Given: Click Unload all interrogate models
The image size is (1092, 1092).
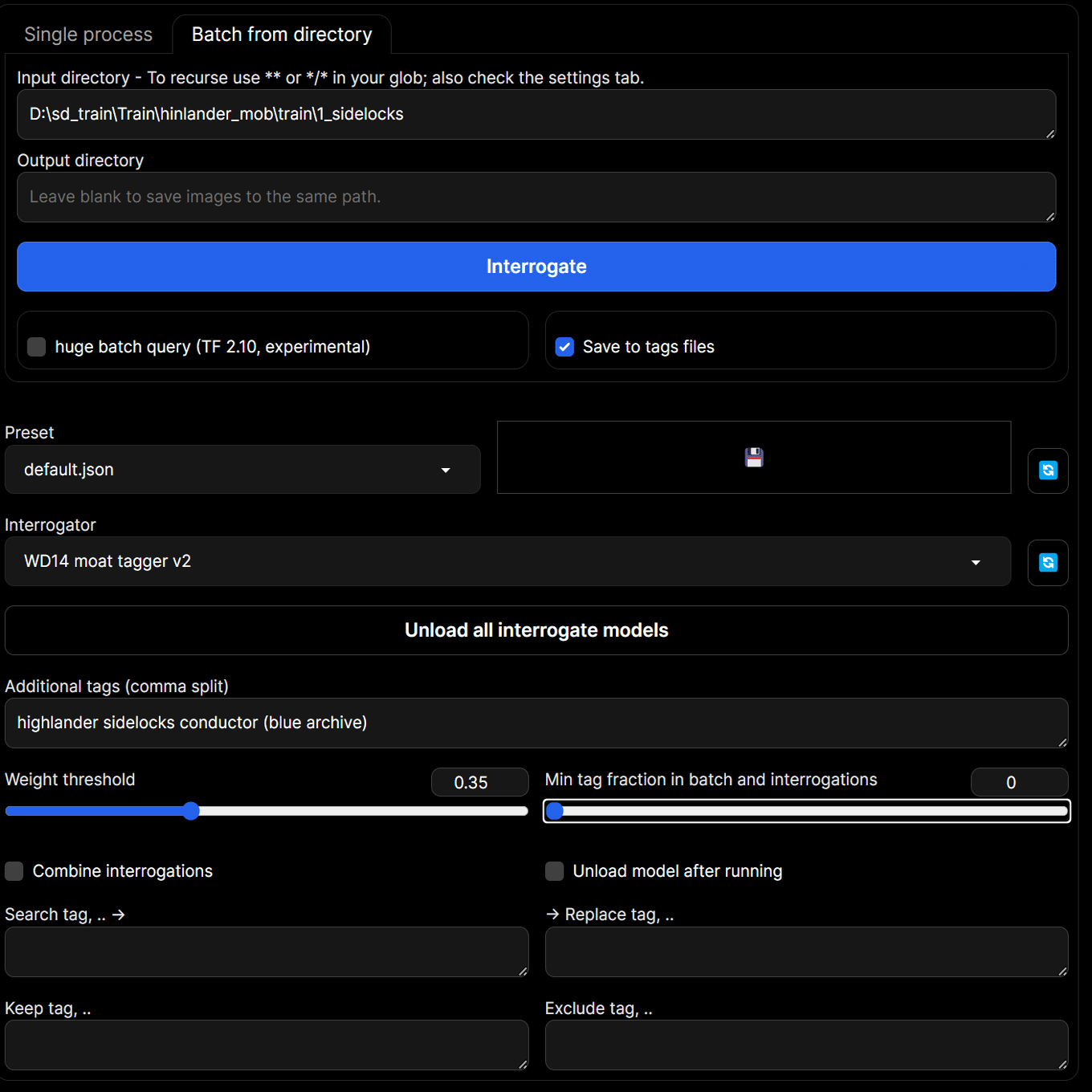Looking at the screenshot, I should pos(536,630).
